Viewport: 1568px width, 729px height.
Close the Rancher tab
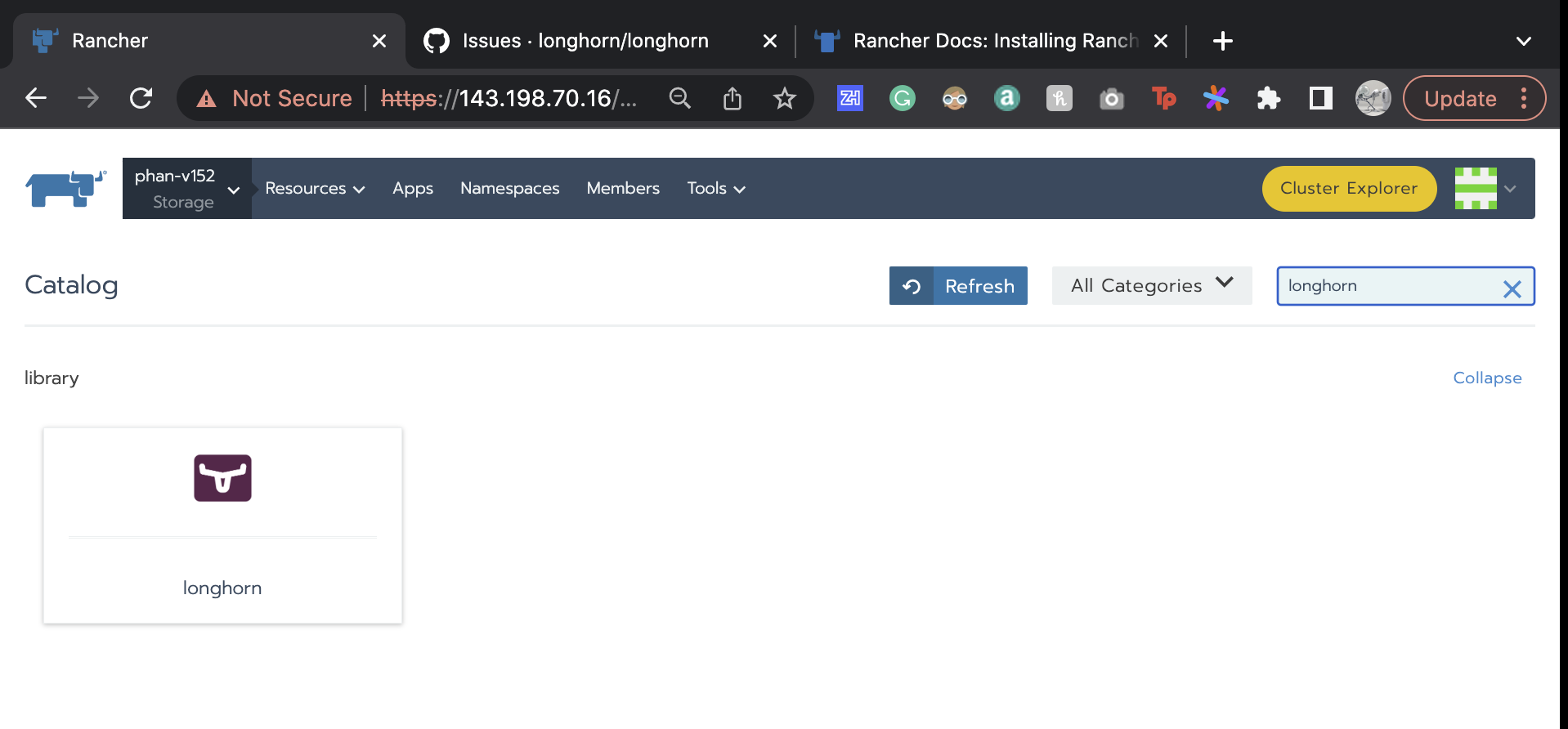379,41
